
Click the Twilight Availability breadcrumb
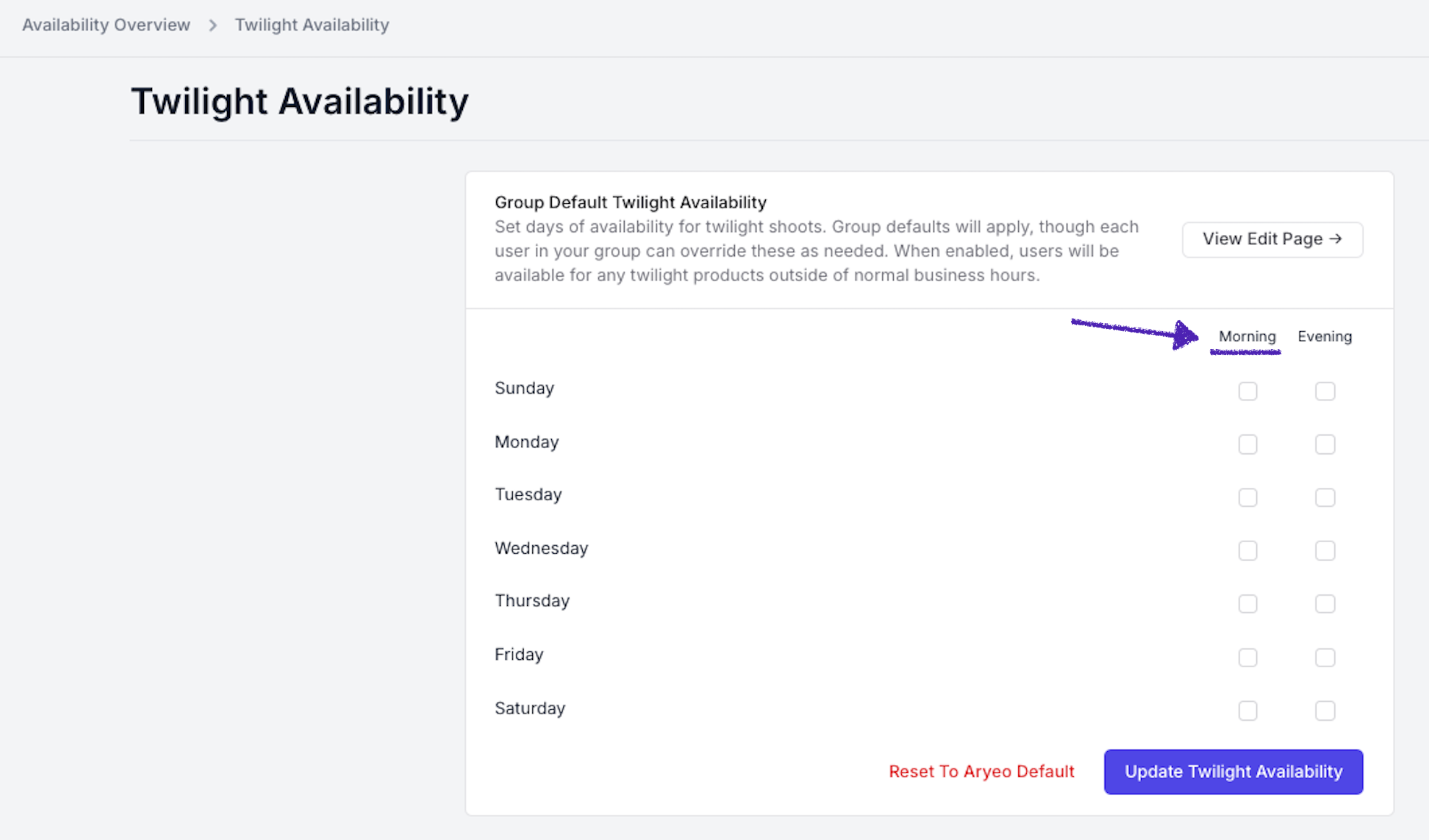pyautogui.click(x=312, y=25)
